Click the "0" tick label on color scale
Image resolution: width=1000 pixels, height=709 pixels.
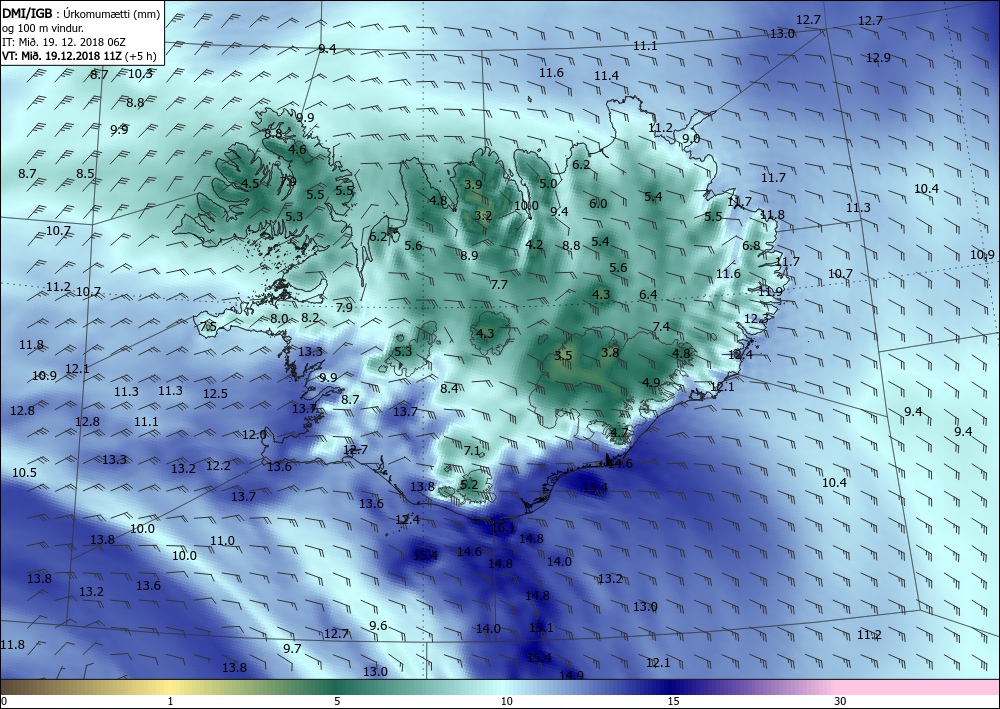[4, 701]
